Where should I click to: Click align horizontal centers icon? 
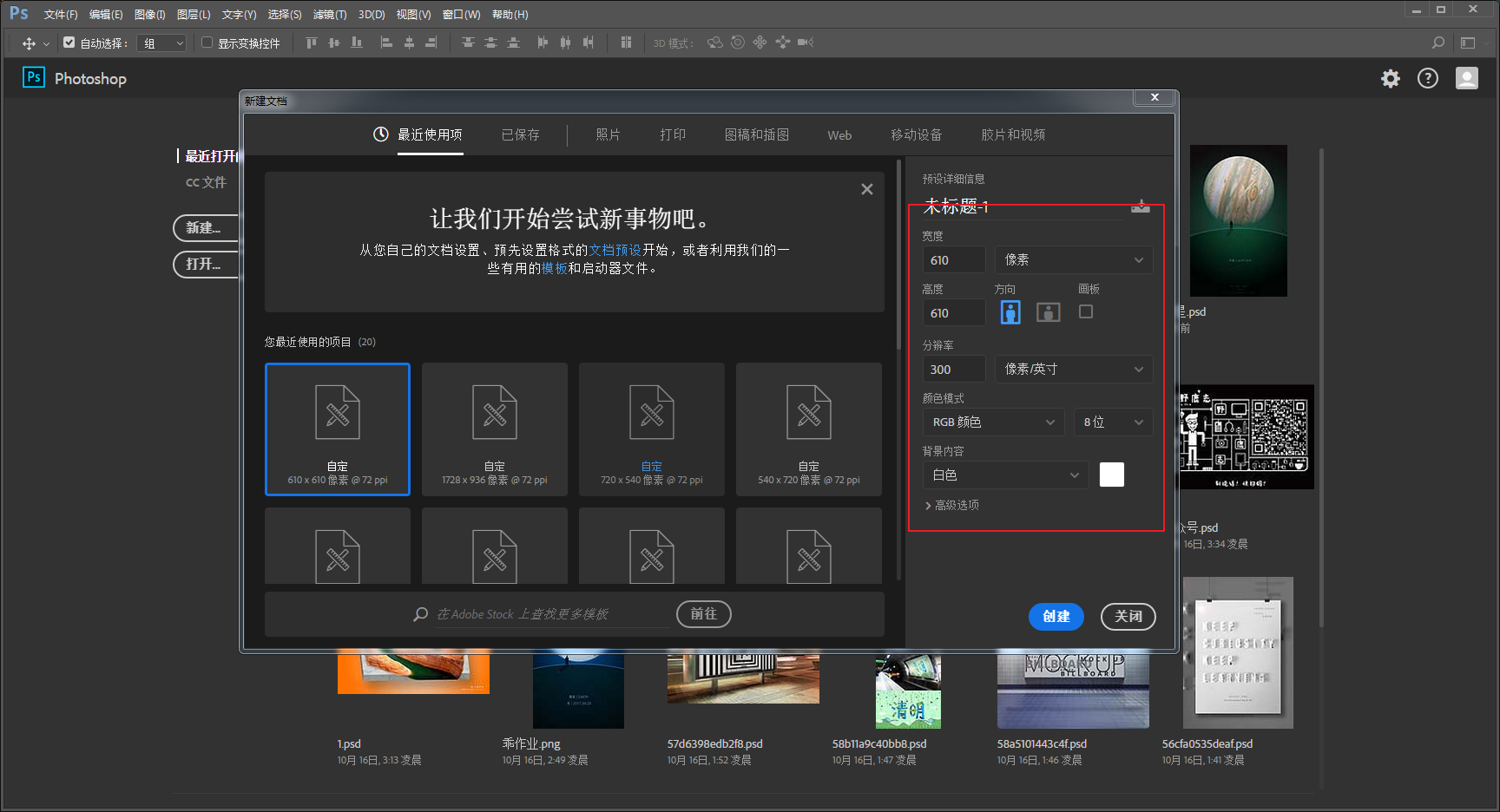coord(409,43)
